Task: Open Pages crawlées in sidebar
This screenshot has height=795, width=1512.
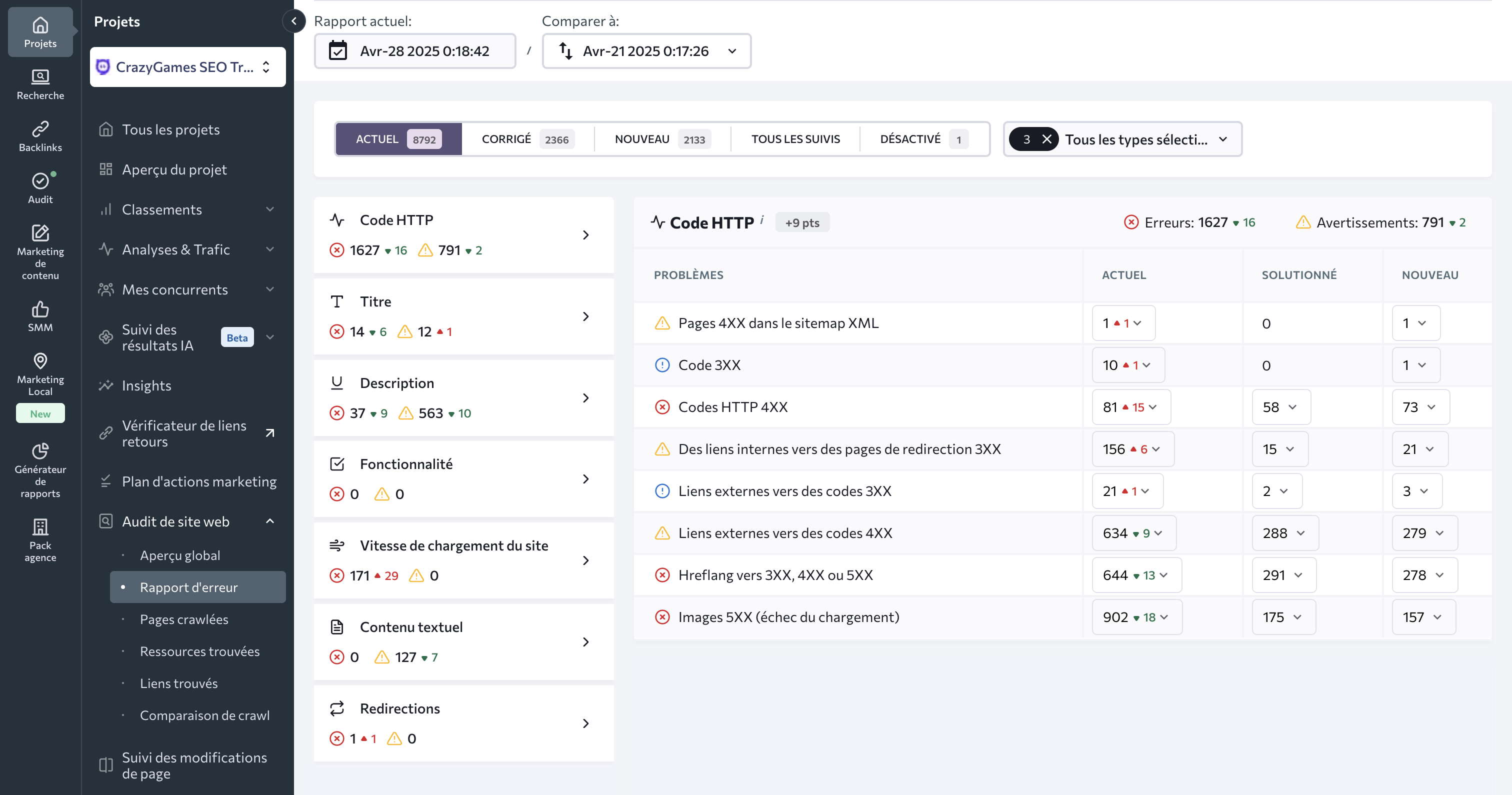Action: [x=183, y=619]
